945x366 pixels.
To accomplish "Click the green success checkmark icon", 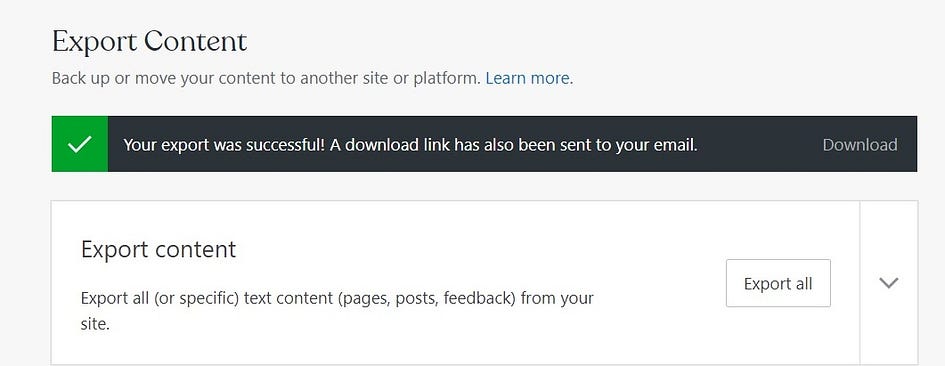I will [x=80, y=144].
